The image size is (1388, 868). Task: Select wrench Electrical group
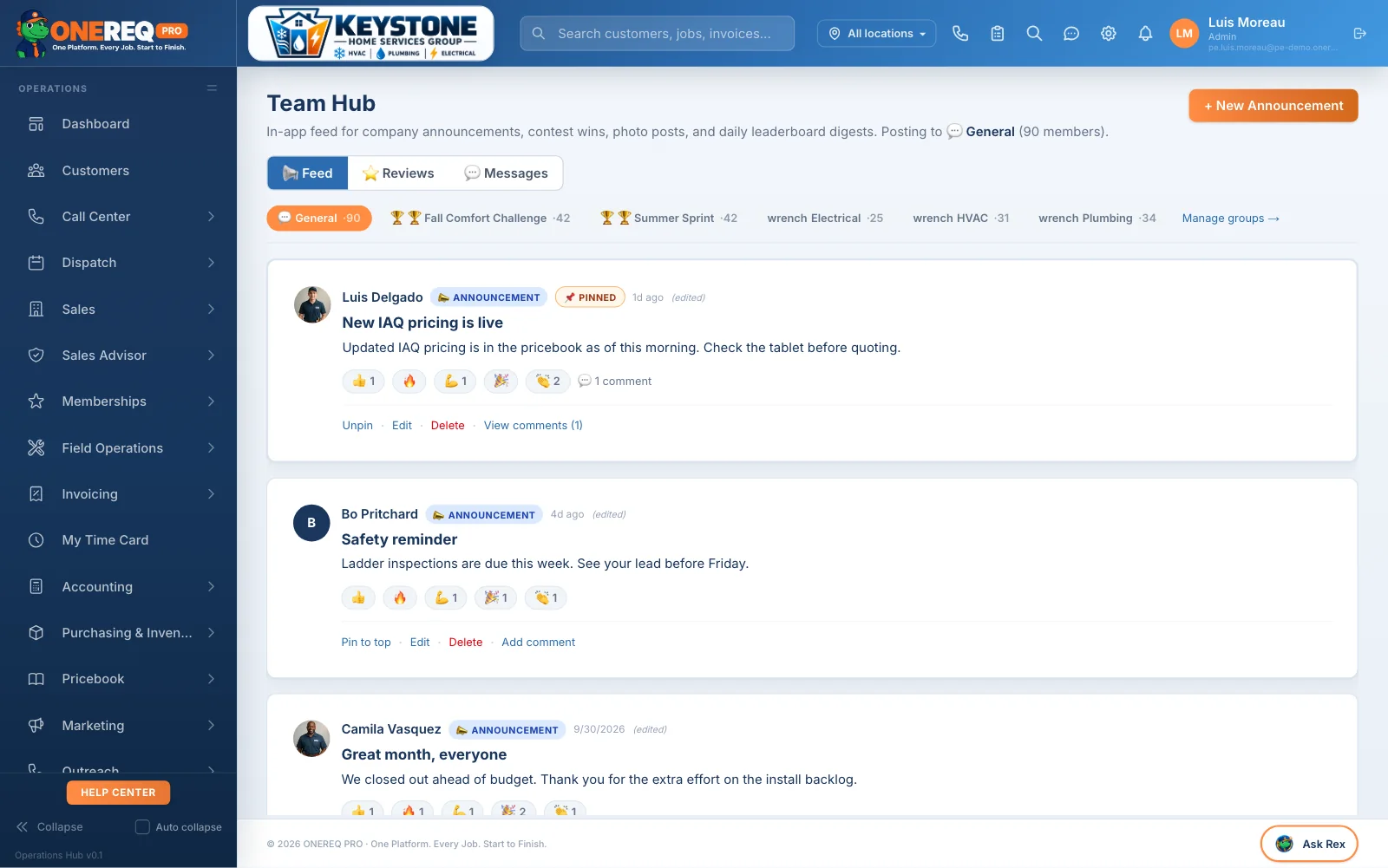pos(825,219)
